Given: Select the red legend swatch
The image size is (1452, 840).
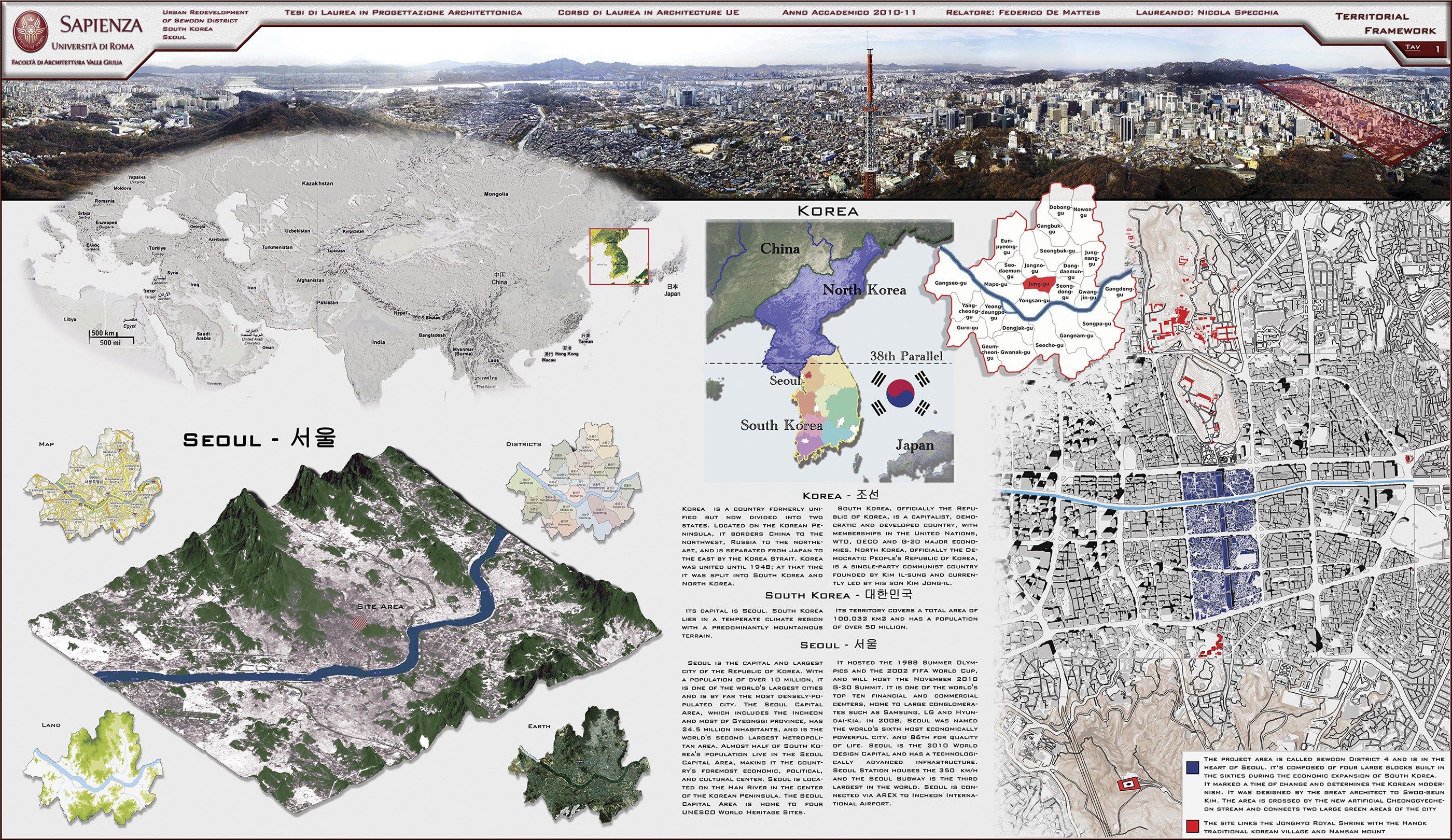Looking at the screenshot, I should point(1193,826).
